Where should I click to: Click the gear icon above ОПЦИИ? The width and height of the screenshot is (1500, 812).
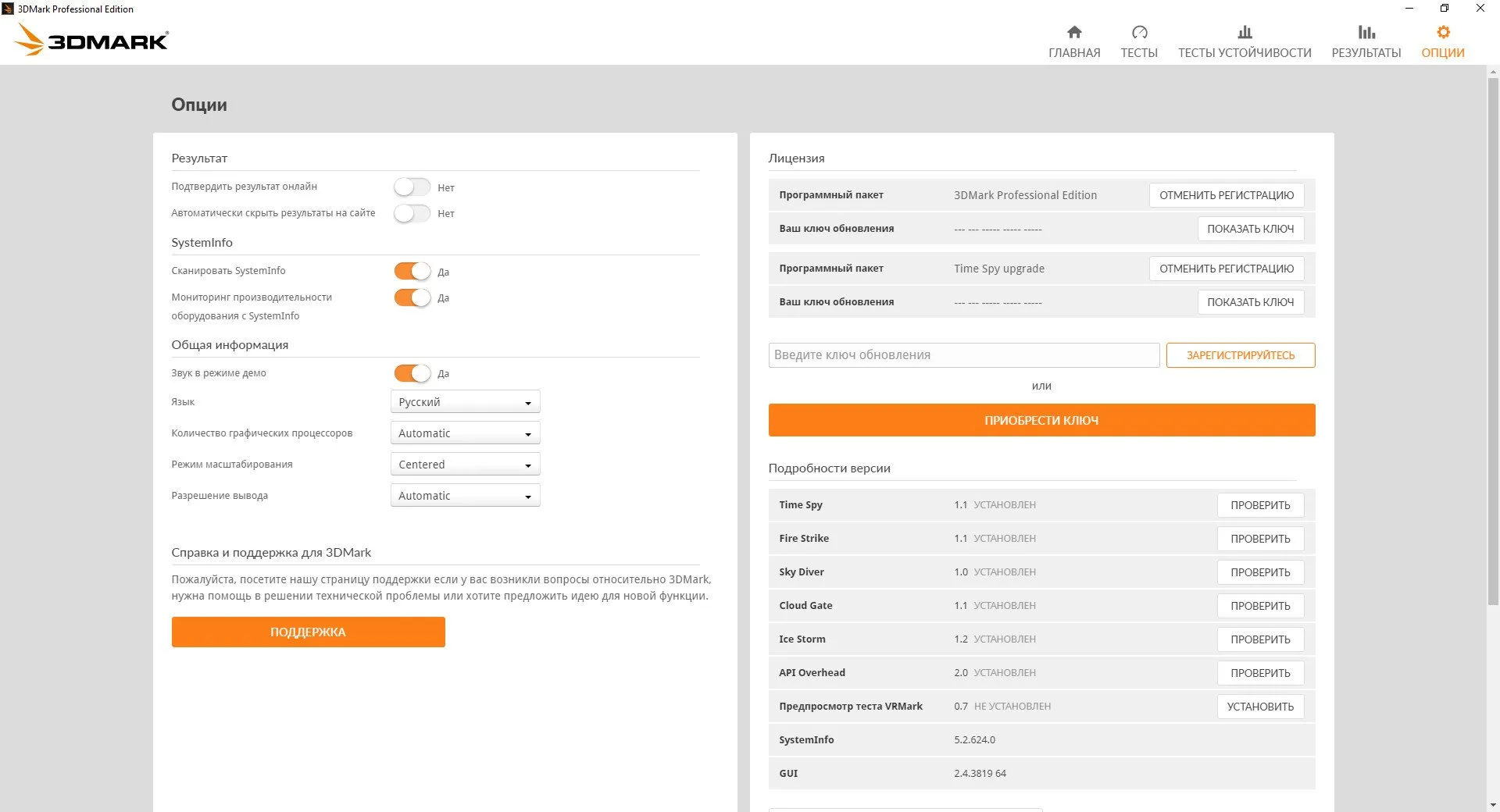(1443, 32)
